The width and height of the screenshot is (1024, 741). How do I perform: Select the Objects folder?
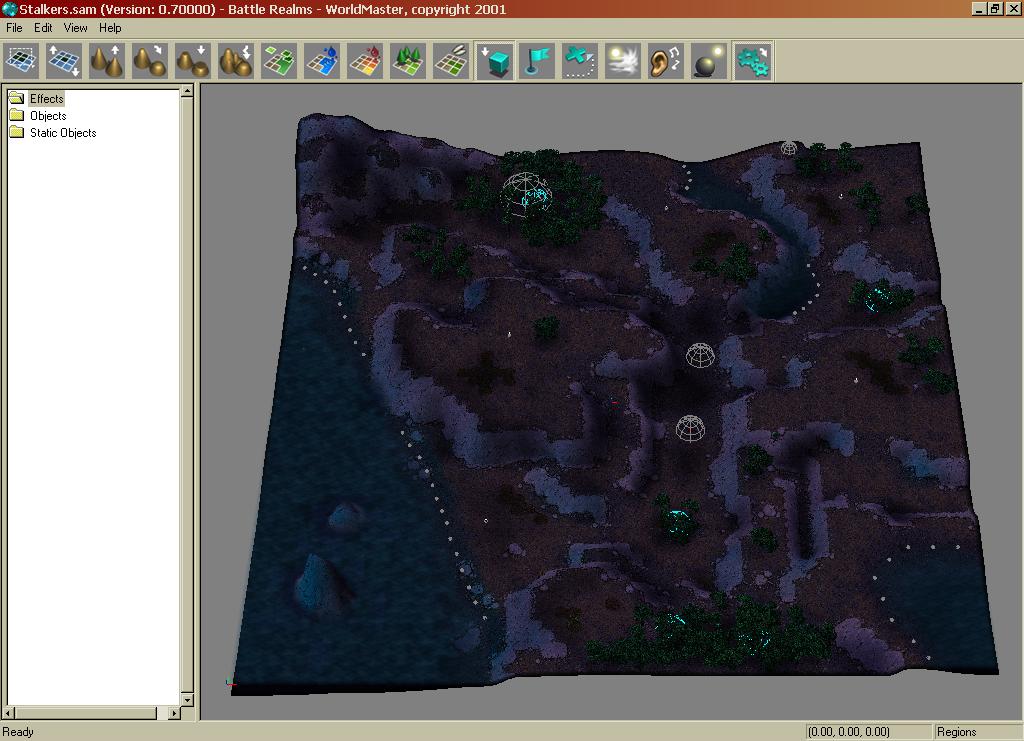(48, 115)
